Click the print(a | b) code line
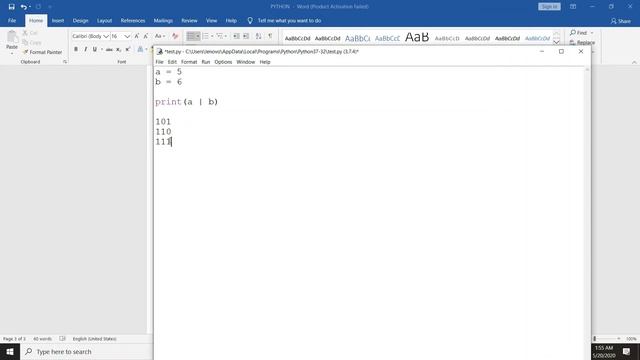 pyautogui.click(x=187, y=102)
